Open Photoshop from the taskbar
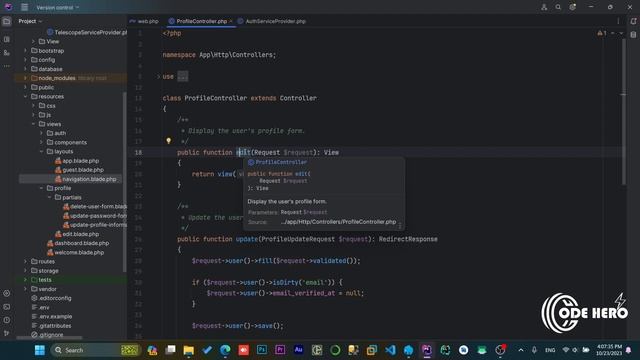 point(262,350)
